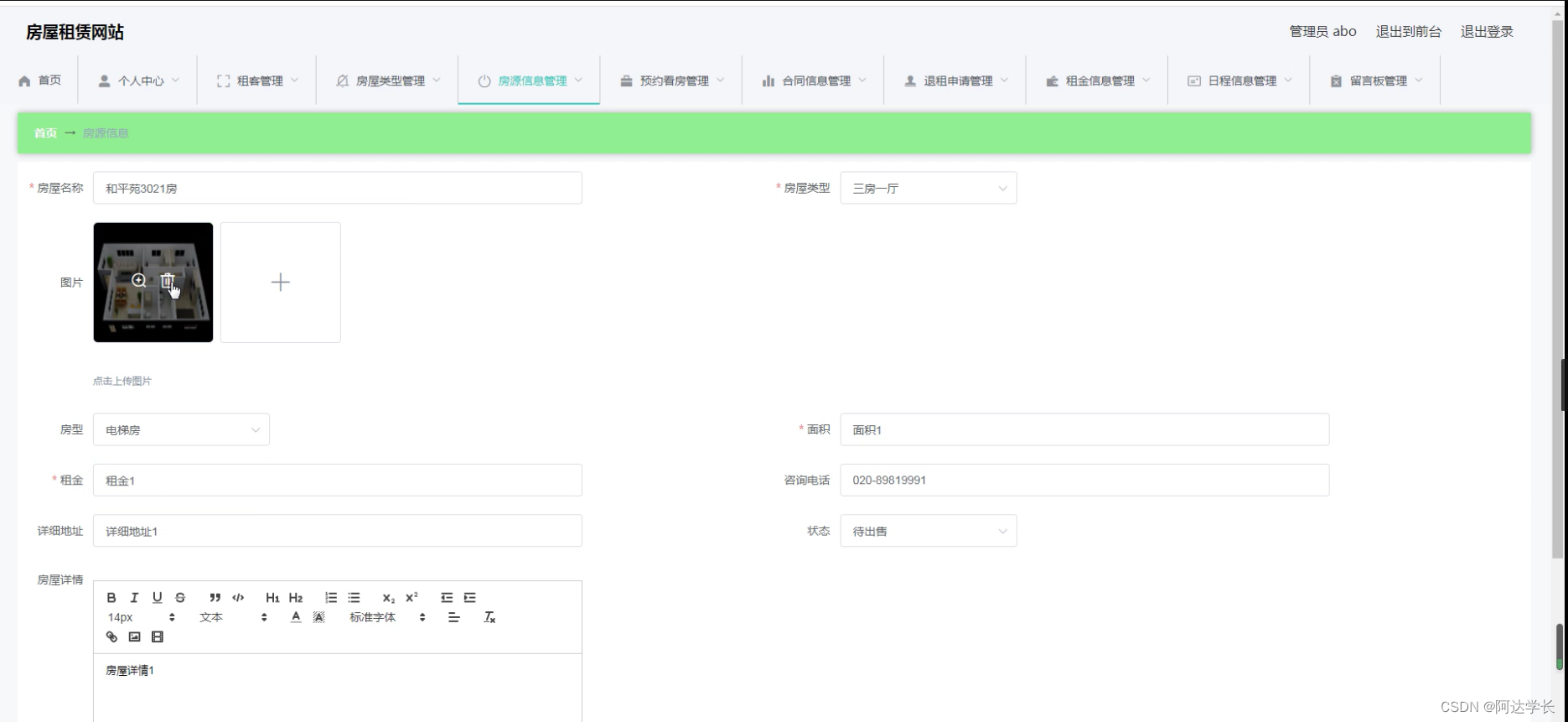Expand the 退租申请管理 menu
Viewport: 1568px width, 722px height.
pos(955,81)
